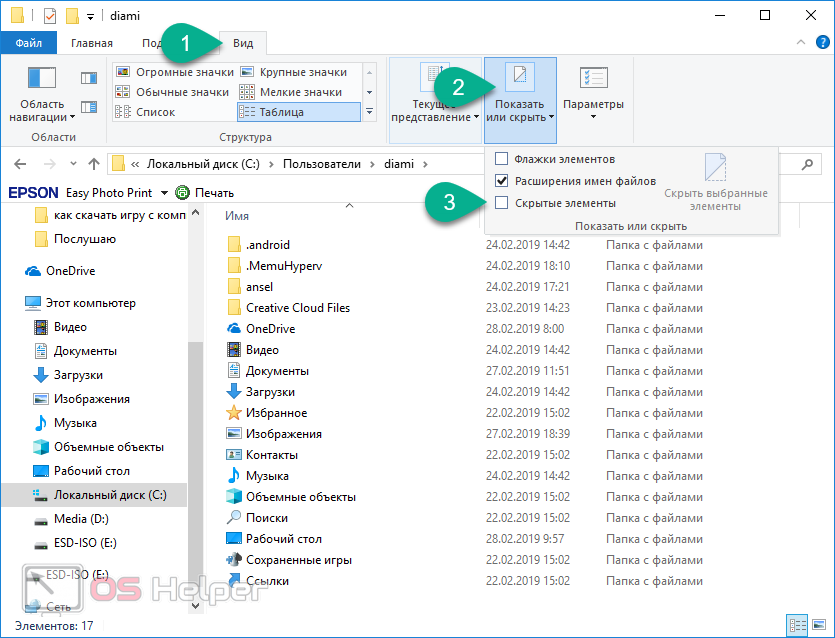The height and width of the screenshot is (638, 835).
Task: Open the Вид ribbon tab
Action: click(x=243, y=43)
